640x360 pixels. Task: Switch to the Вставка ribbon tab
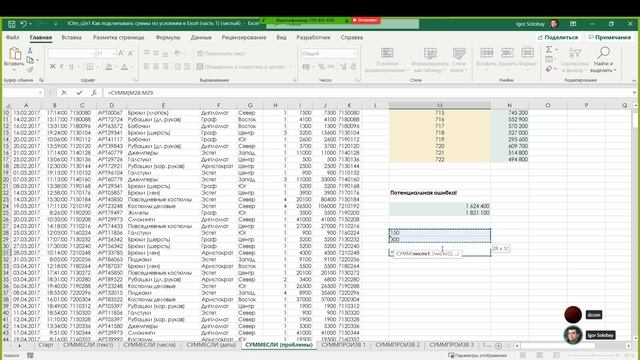(71, 37)
